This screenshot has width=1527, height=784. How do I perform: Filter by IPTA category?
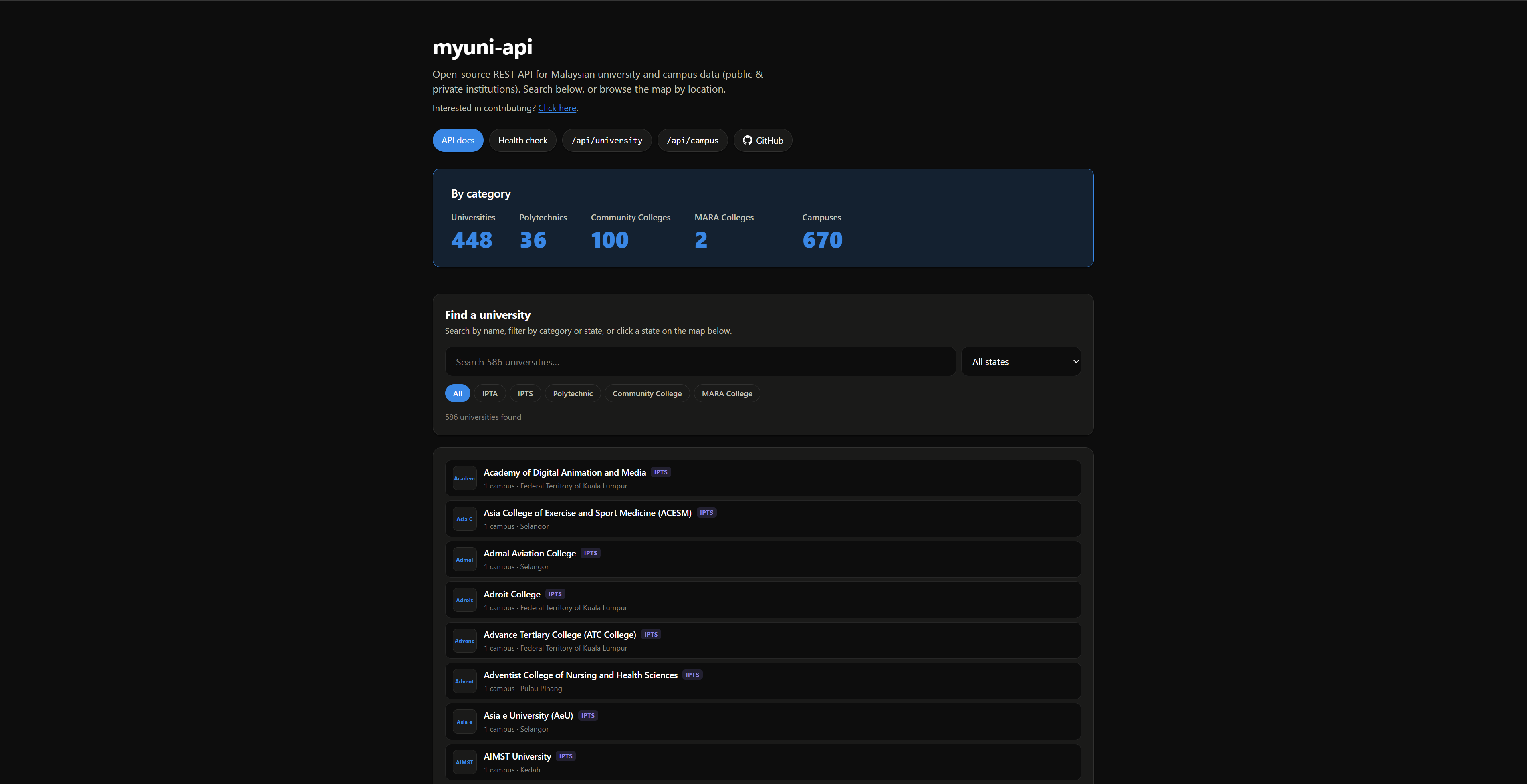coord(490,393)
